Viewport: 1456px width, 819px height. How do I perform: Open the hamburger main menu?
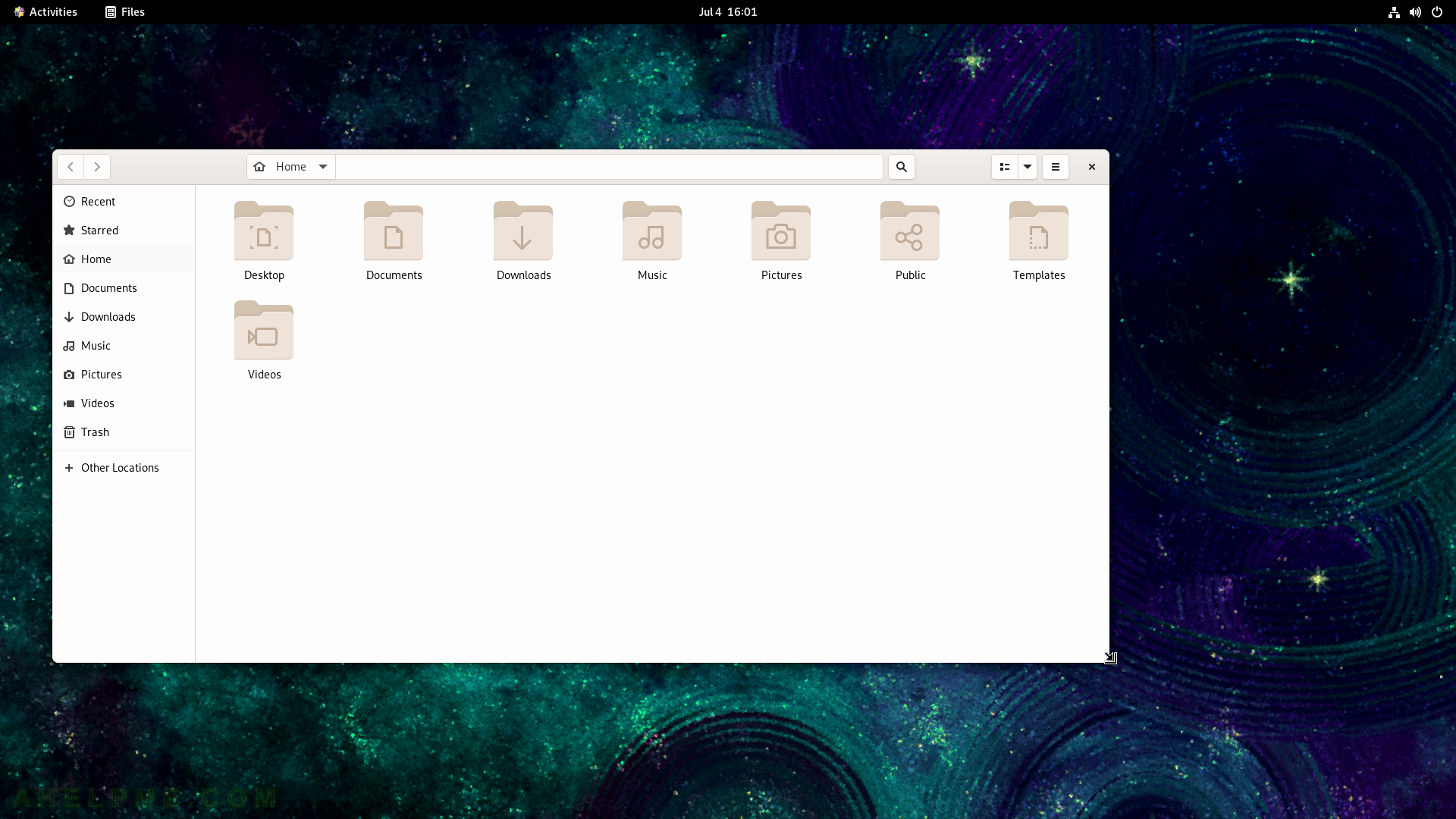pyautogui.click(x=1056, y=167)
